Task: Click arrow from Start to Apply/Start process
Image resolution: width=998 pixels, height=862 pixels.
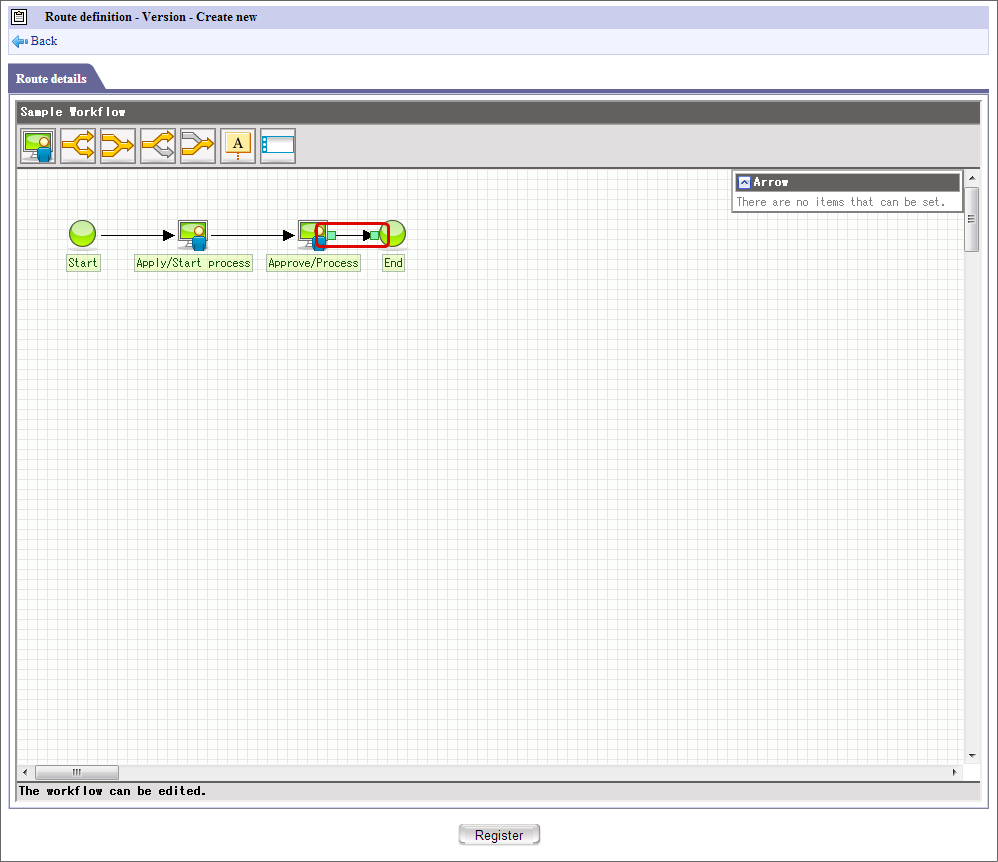Action: pyautogui.click(x=137, y=236)
